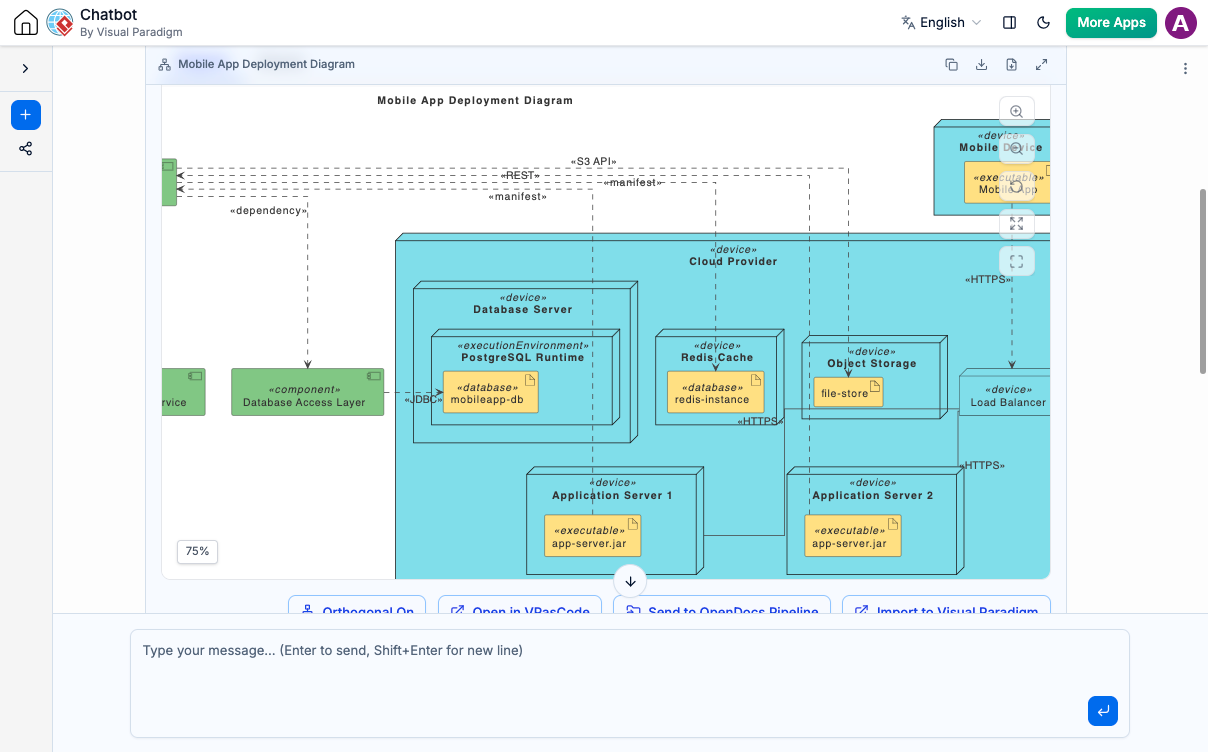Screen dimensions: 1208x752
Task: Open the diagram in fullscreen with the expand arrows
Action: pyautogui.click(x=1041, y=65)
